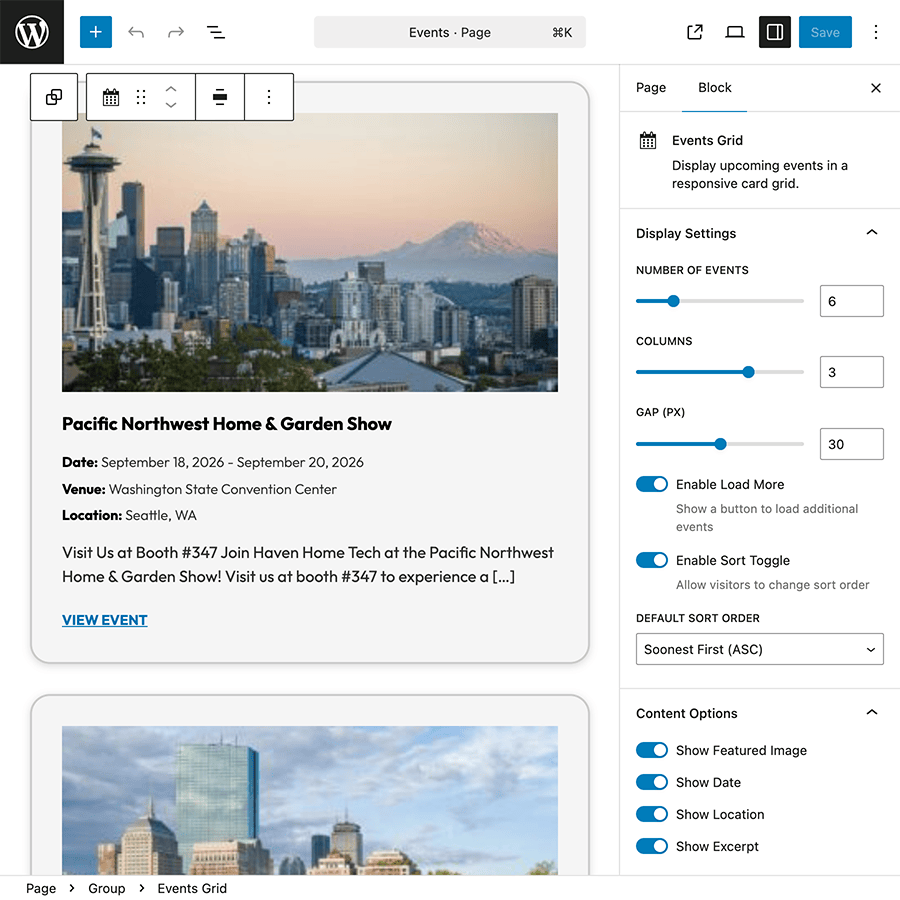
Task: Open the block alignment control
Action: [x=220, y=97]
